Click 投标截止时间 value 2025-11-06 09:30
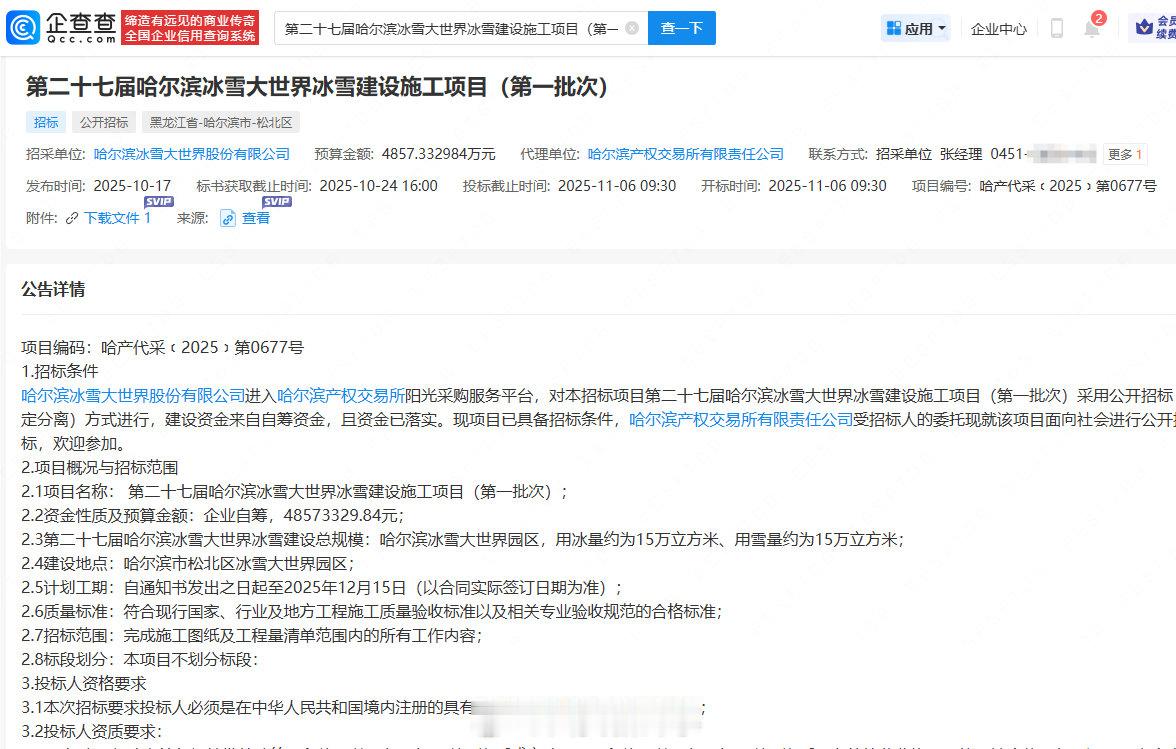Viewport: 1176px width, 749px height. point(617,185)
